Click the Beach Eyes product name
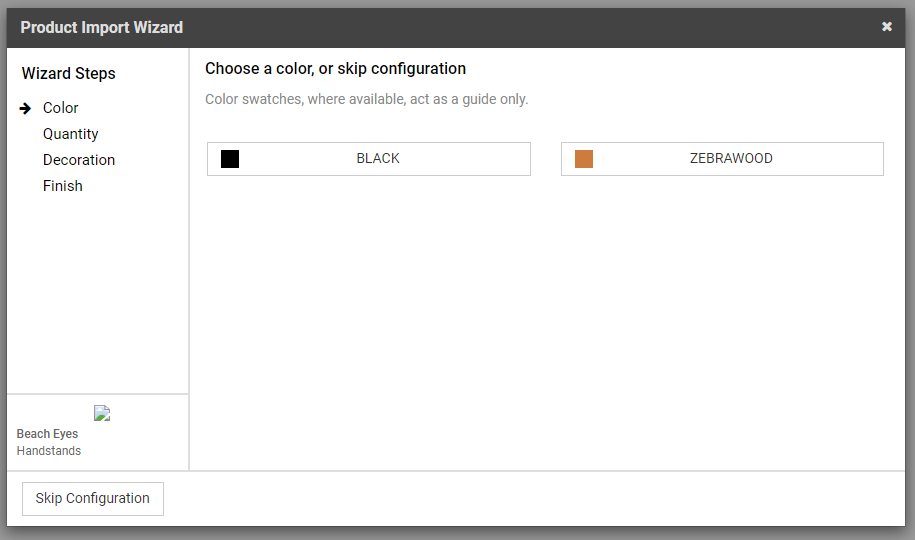Viewport: 915px width, 540px height. pyautogui.click(x=47, y=434)
